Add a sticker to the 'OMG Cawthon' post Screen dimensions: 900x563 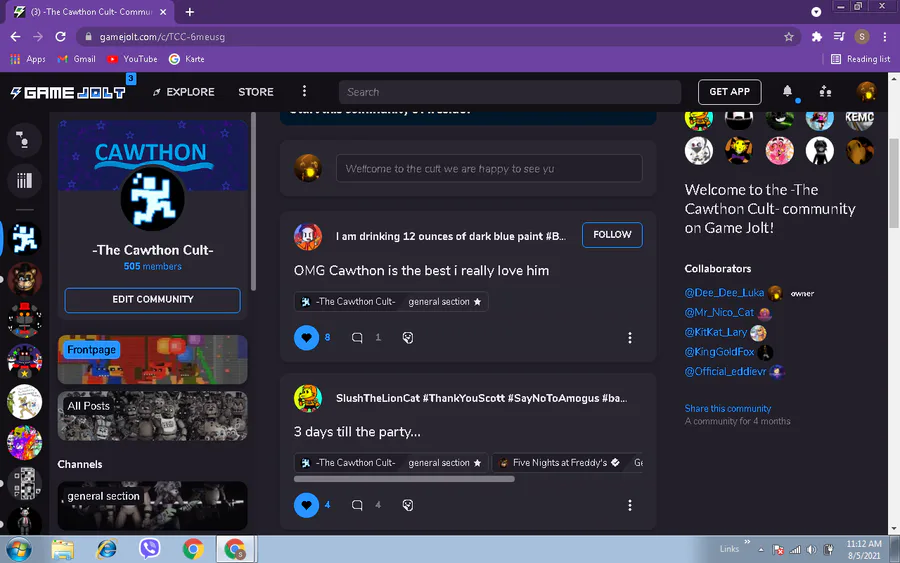408,337
